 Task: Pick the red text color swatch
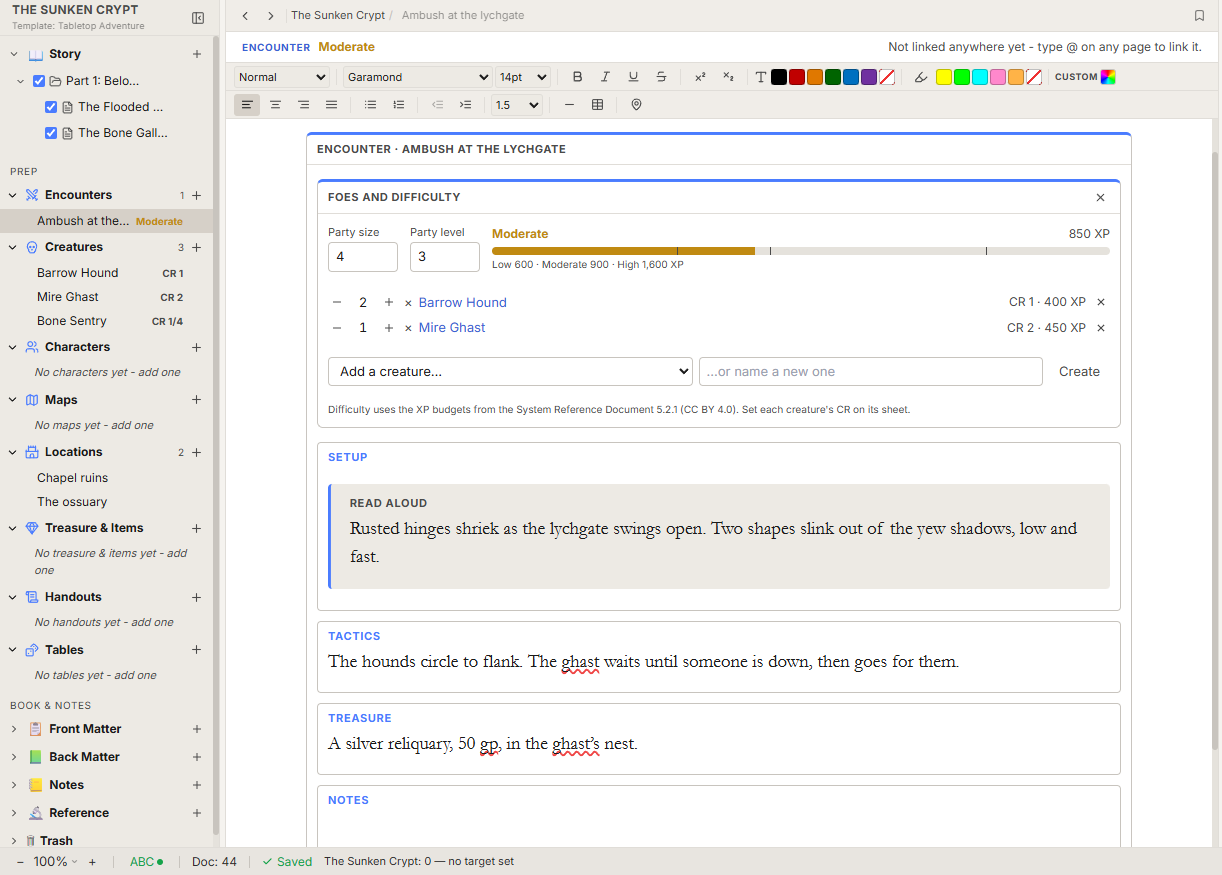[x=797, y=77]
